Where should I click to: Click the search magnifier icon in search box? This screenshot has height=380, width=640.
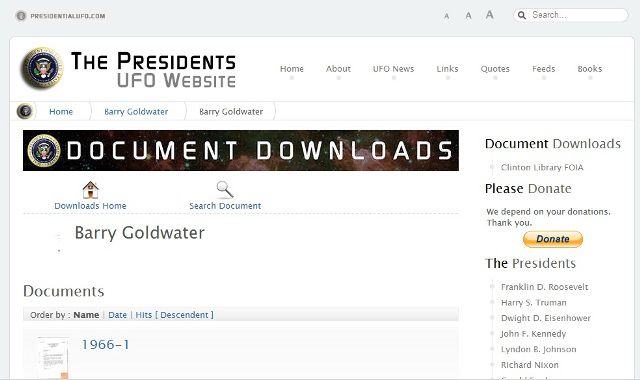coord(522,15)
